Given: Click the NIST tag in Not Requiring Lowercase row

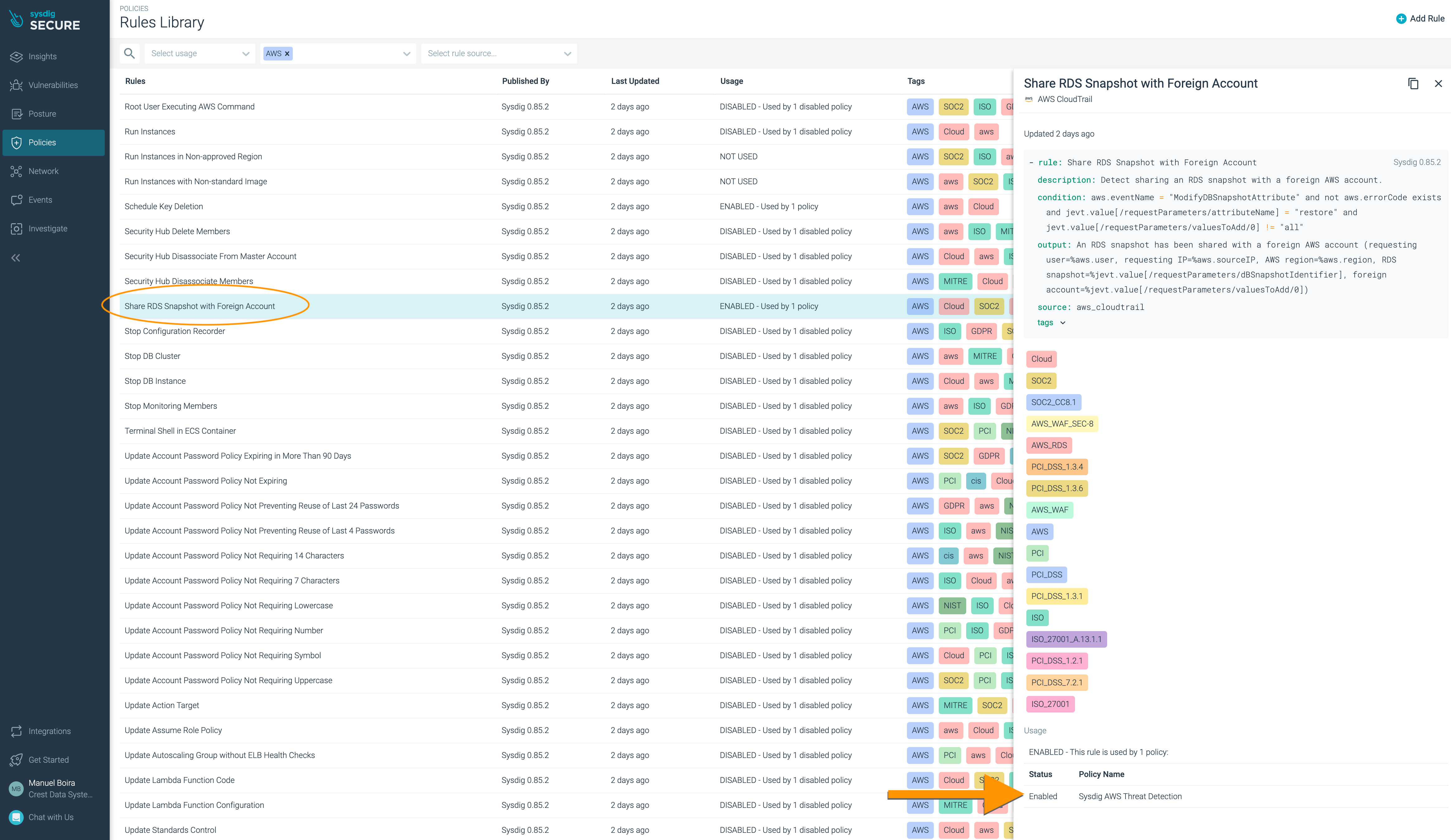Looking at the screenshot, I should 952,606.
